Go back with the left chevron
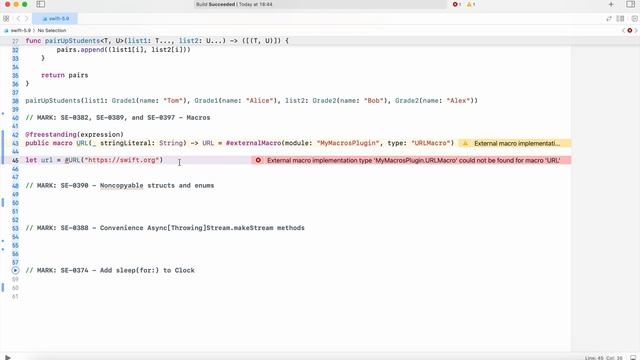The image size is (640, 360). (18, 18)
